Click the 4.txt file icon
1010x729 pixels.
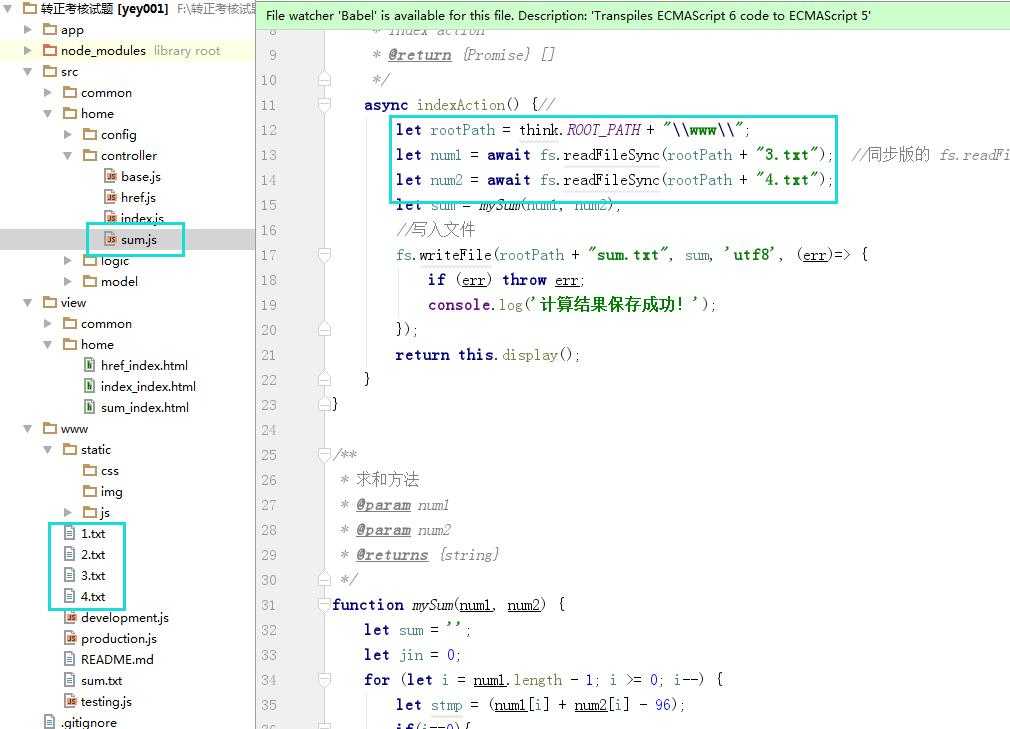pyautogui.click(x=70, y=596)
